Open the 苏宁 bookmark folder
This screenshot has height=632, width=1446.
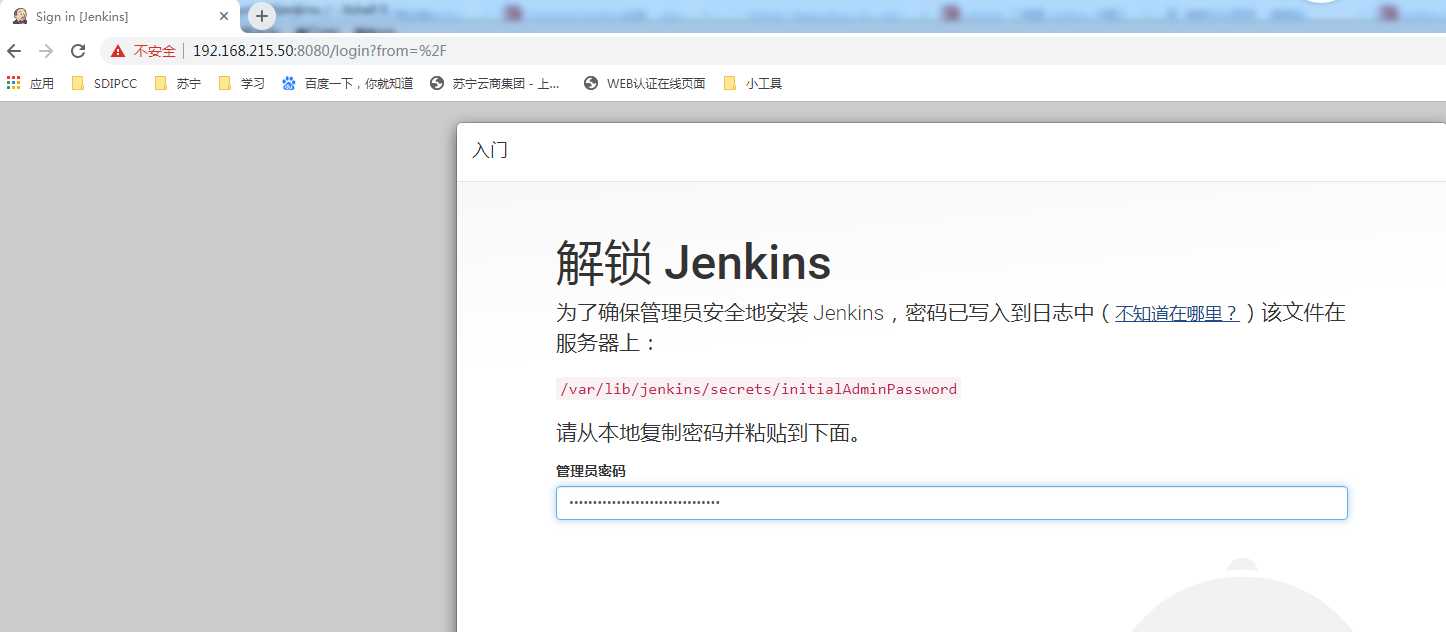click(177, 84)
